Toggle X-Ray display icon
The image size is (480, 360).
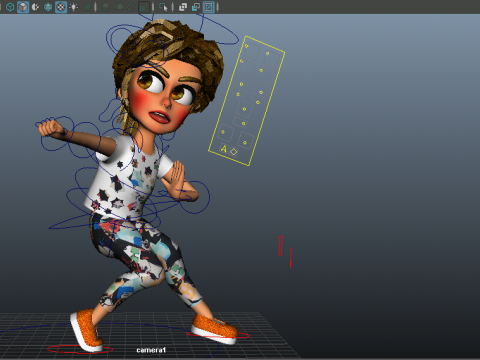tap(183, 7)
